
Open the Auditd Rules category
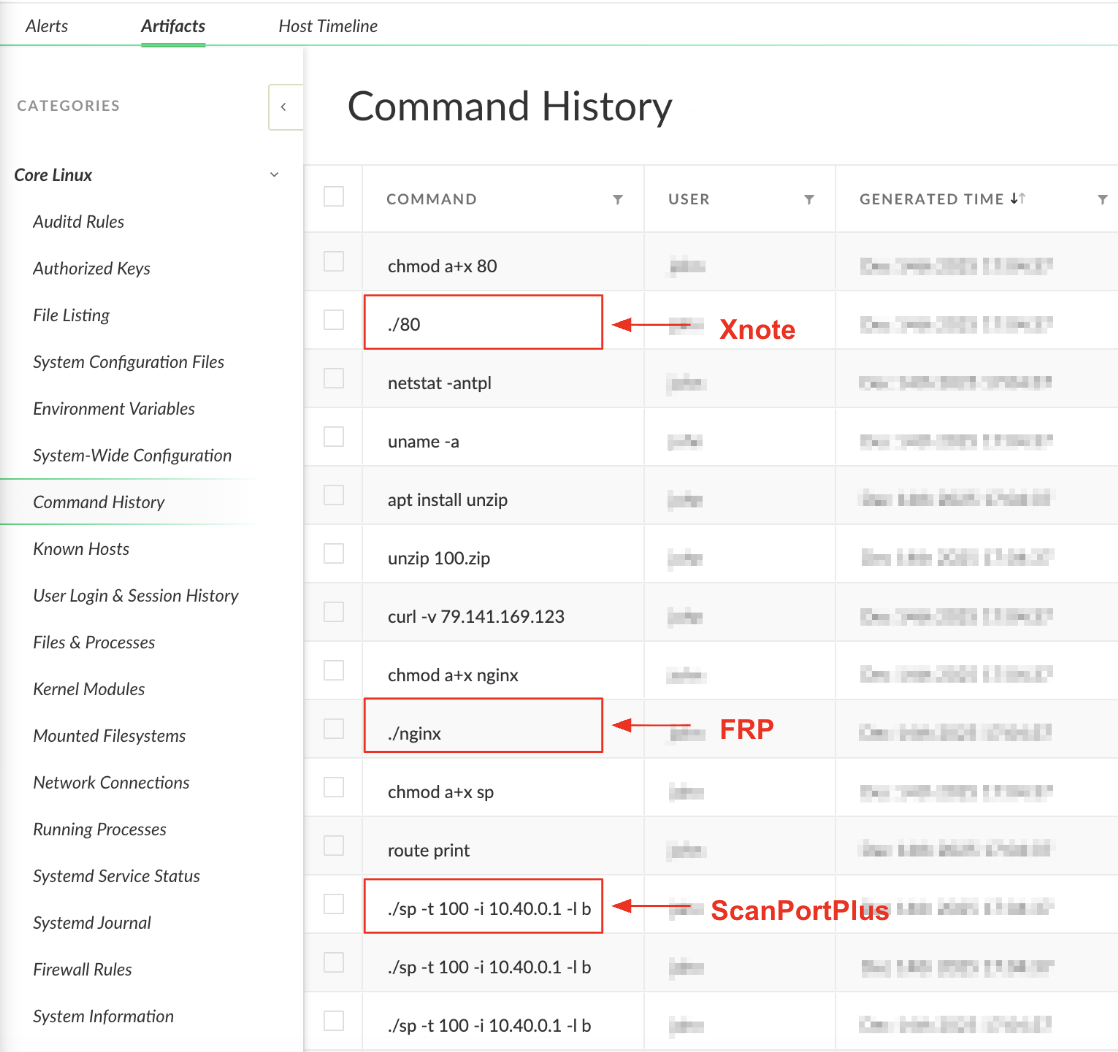click(80, 221)
